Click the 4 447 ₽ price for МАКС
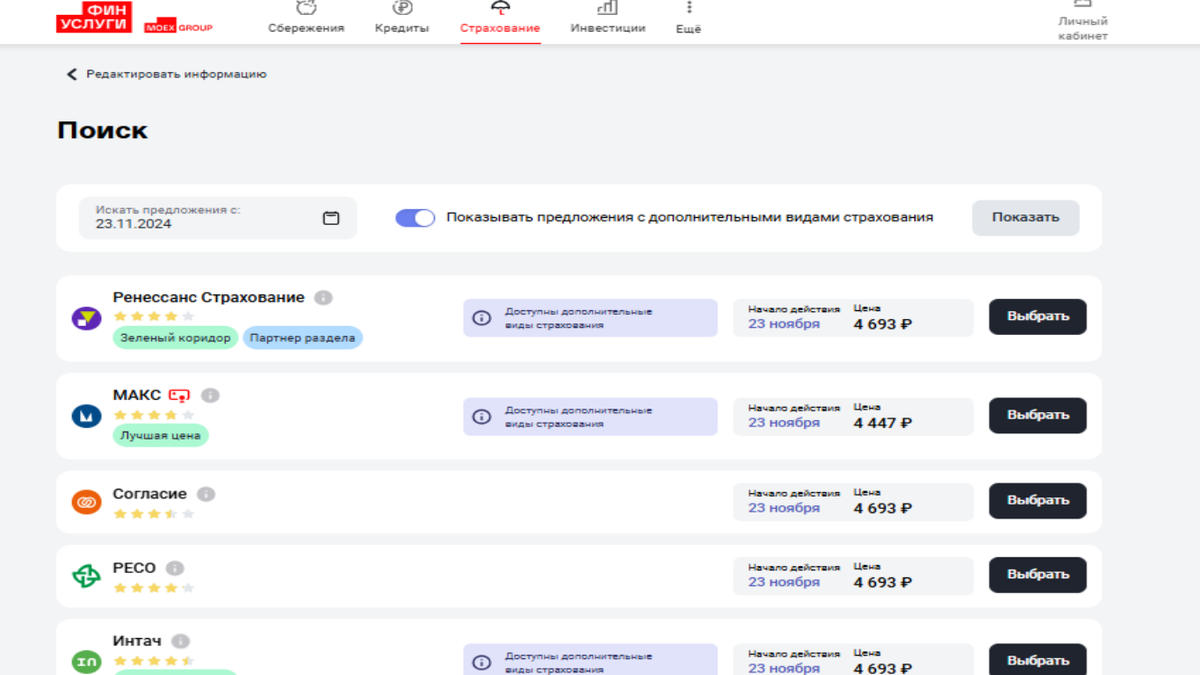 pyautogui.click(x=883, y=423)
